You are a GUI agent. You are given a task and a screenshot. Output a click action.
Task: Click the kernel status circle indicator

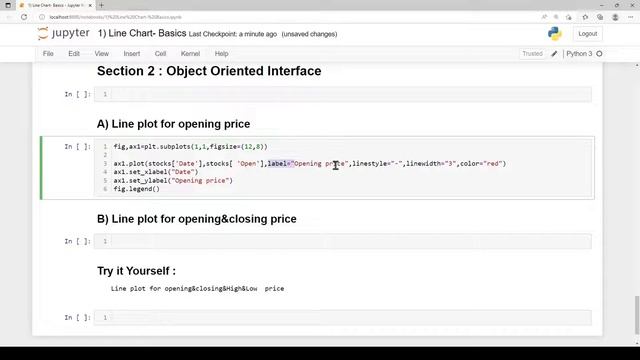pos(599,54)
